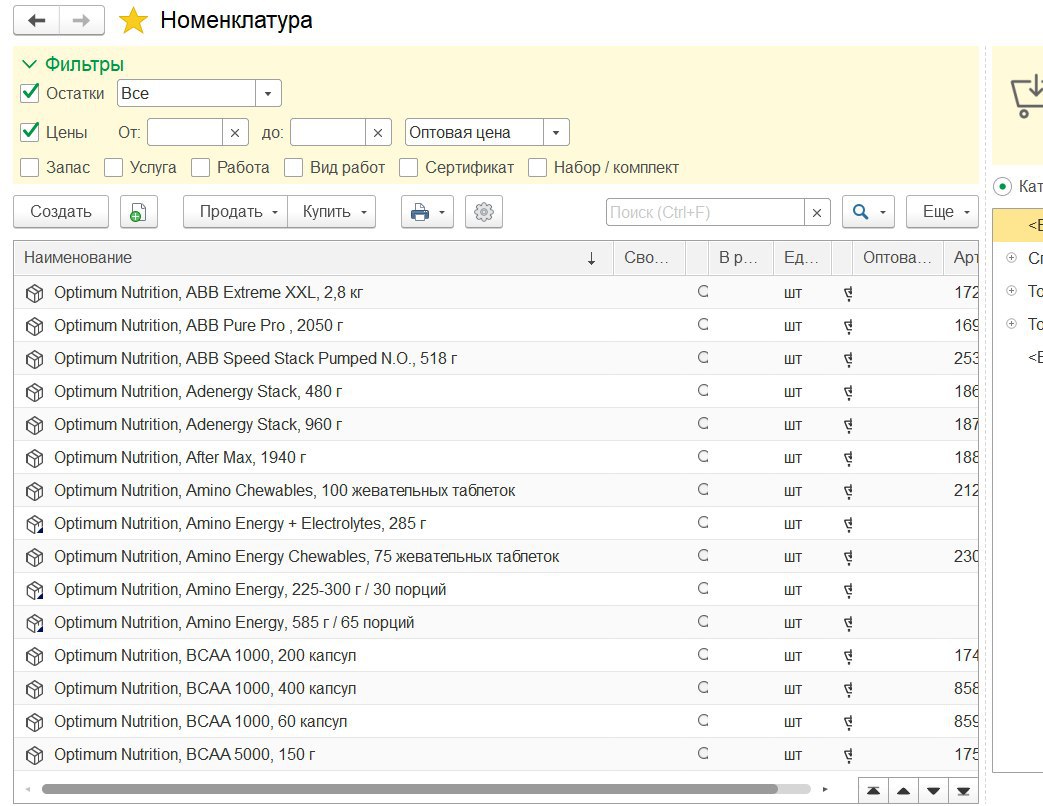
Task: Click the scrollbar left arrow
Action: pyautogui.click(x=28, y=789)
